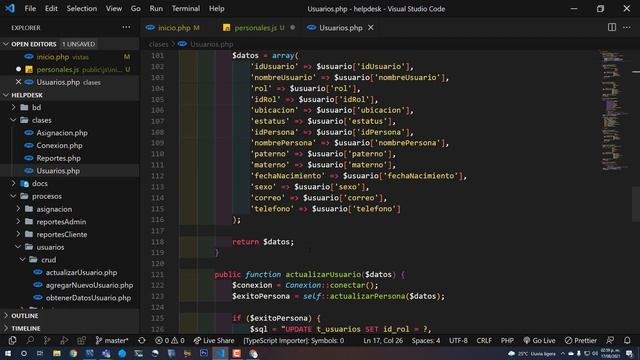Open Google Chrome from taskbar
The height and width of the screenshot is (360, 640).
73,353
